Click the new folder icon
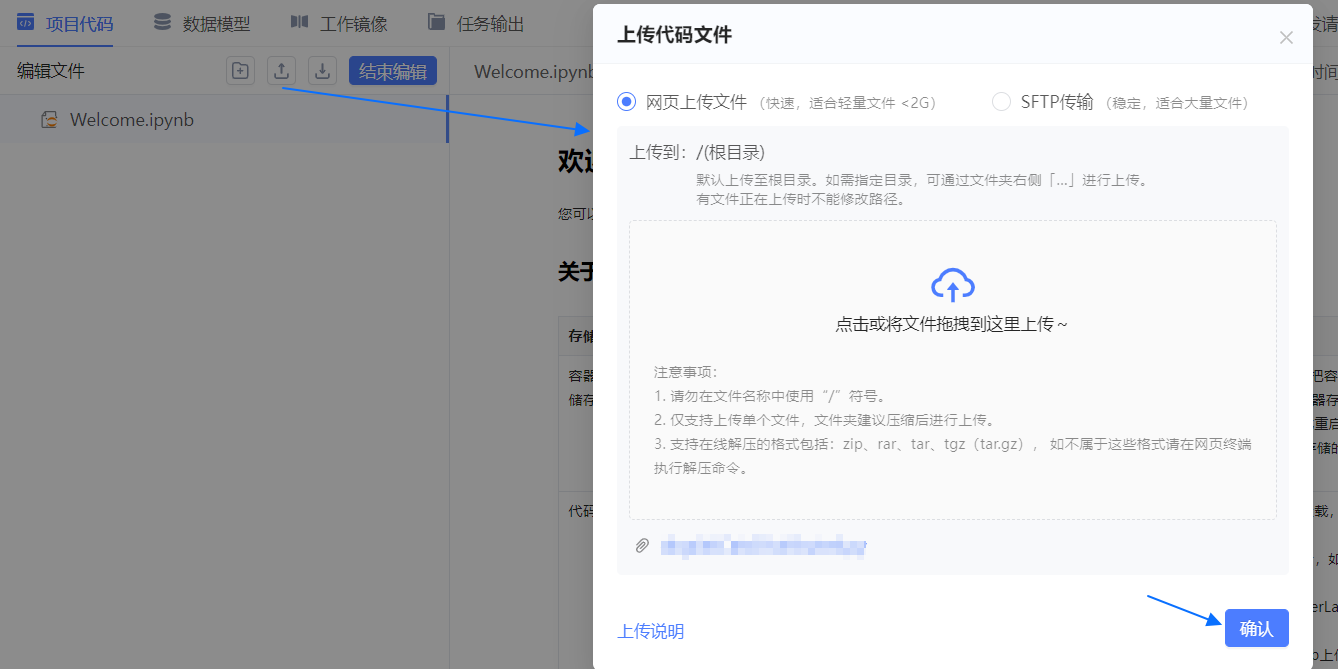This screenshot has height=669, width=1338. click(240, 71)
